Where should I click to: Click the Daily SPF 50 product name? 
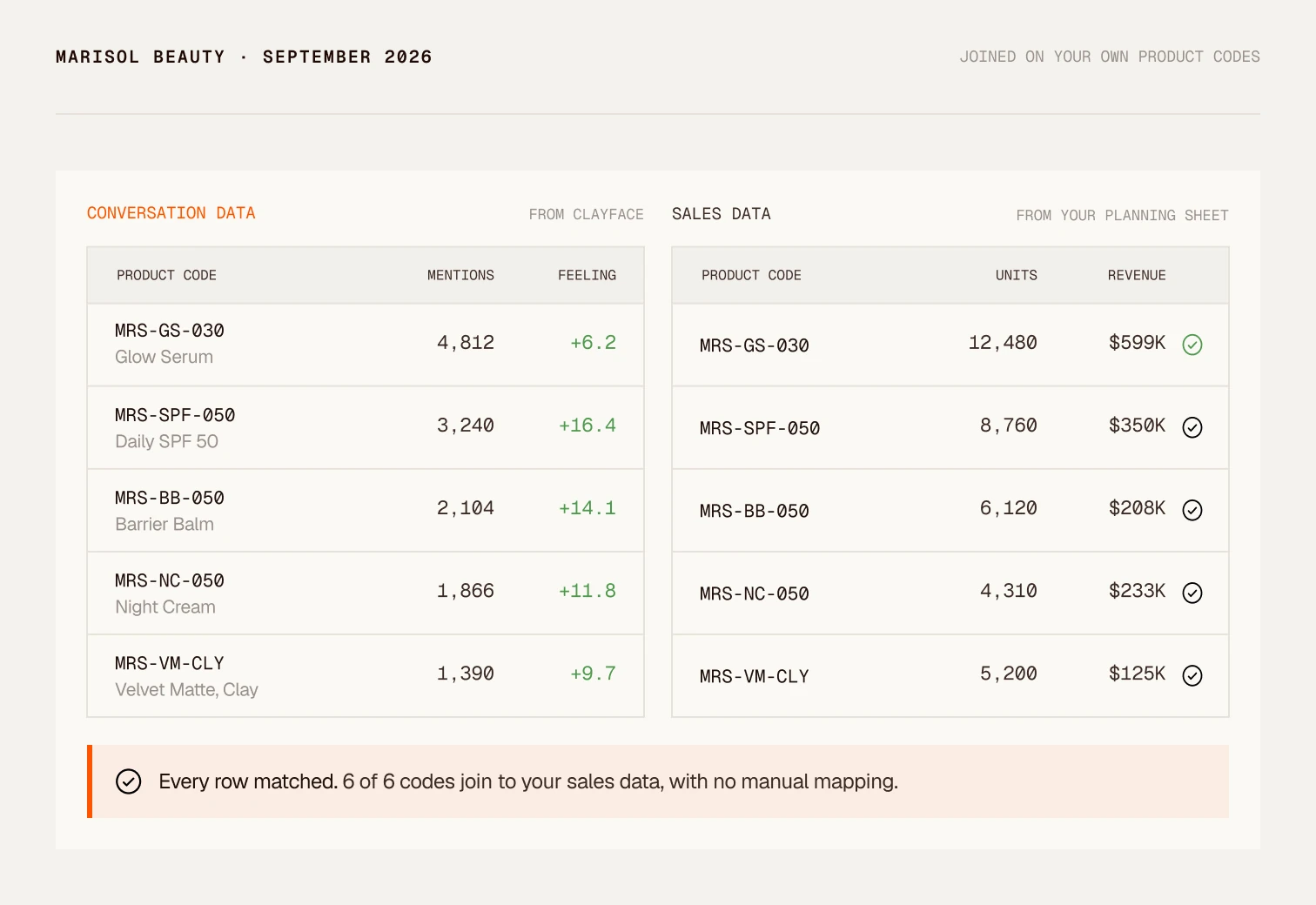(x=166, y=441)
